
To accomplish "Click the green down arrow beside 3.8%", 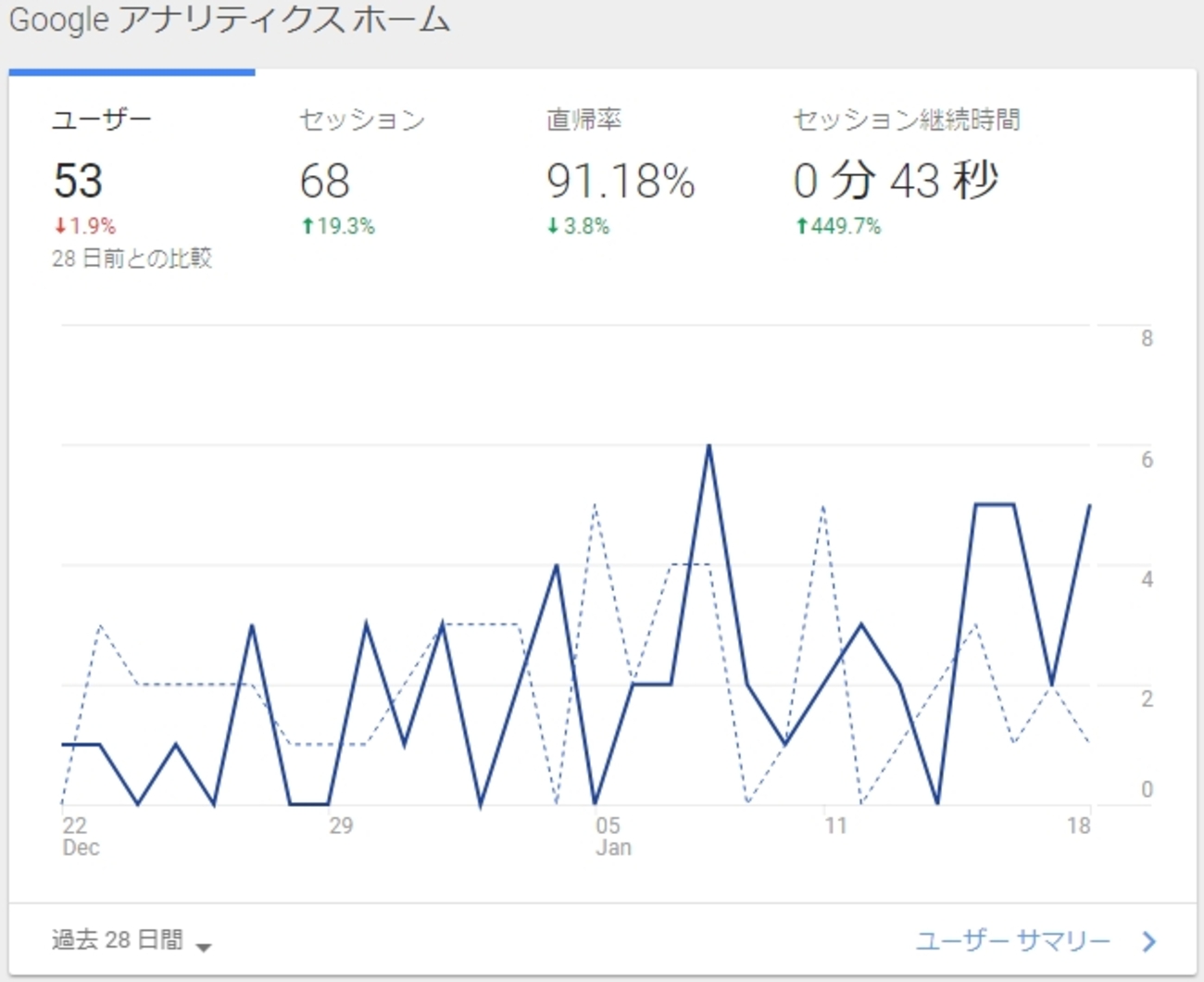I will point(553,226).
